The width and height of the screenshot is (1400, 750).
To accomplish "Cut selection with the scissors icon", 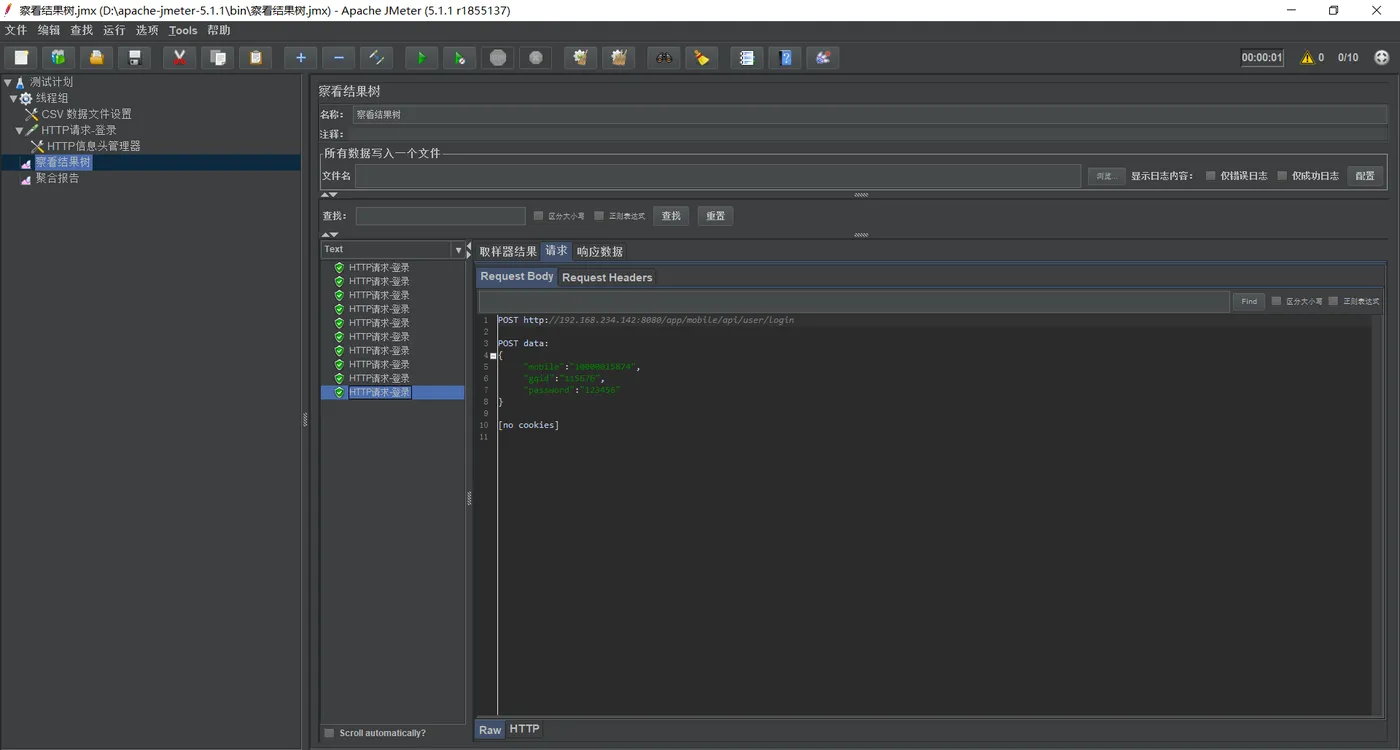I will click(179, 58).
